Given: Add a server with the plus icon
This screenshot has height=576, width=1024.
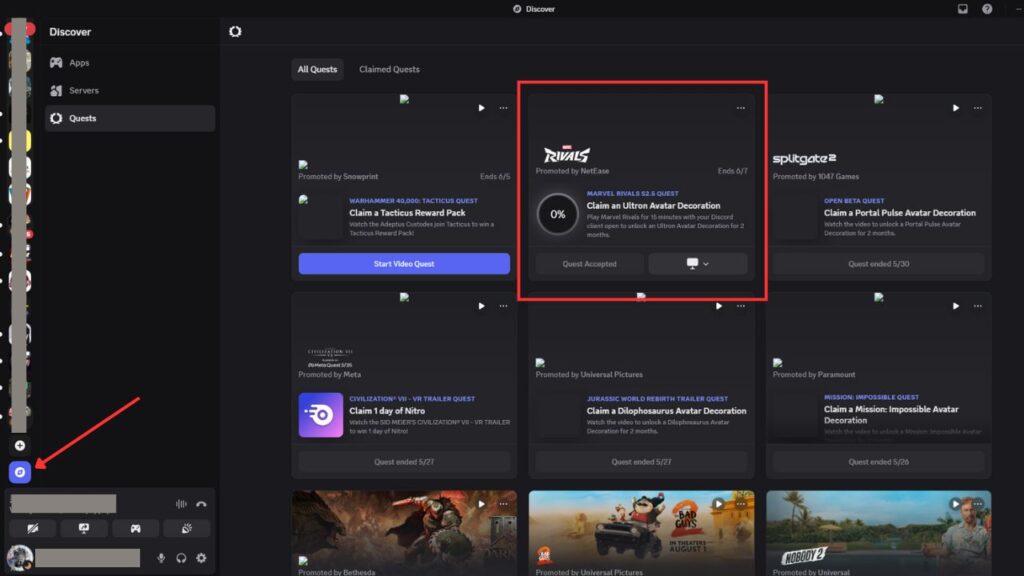Looking at the screenshot, I should [20, 445].
